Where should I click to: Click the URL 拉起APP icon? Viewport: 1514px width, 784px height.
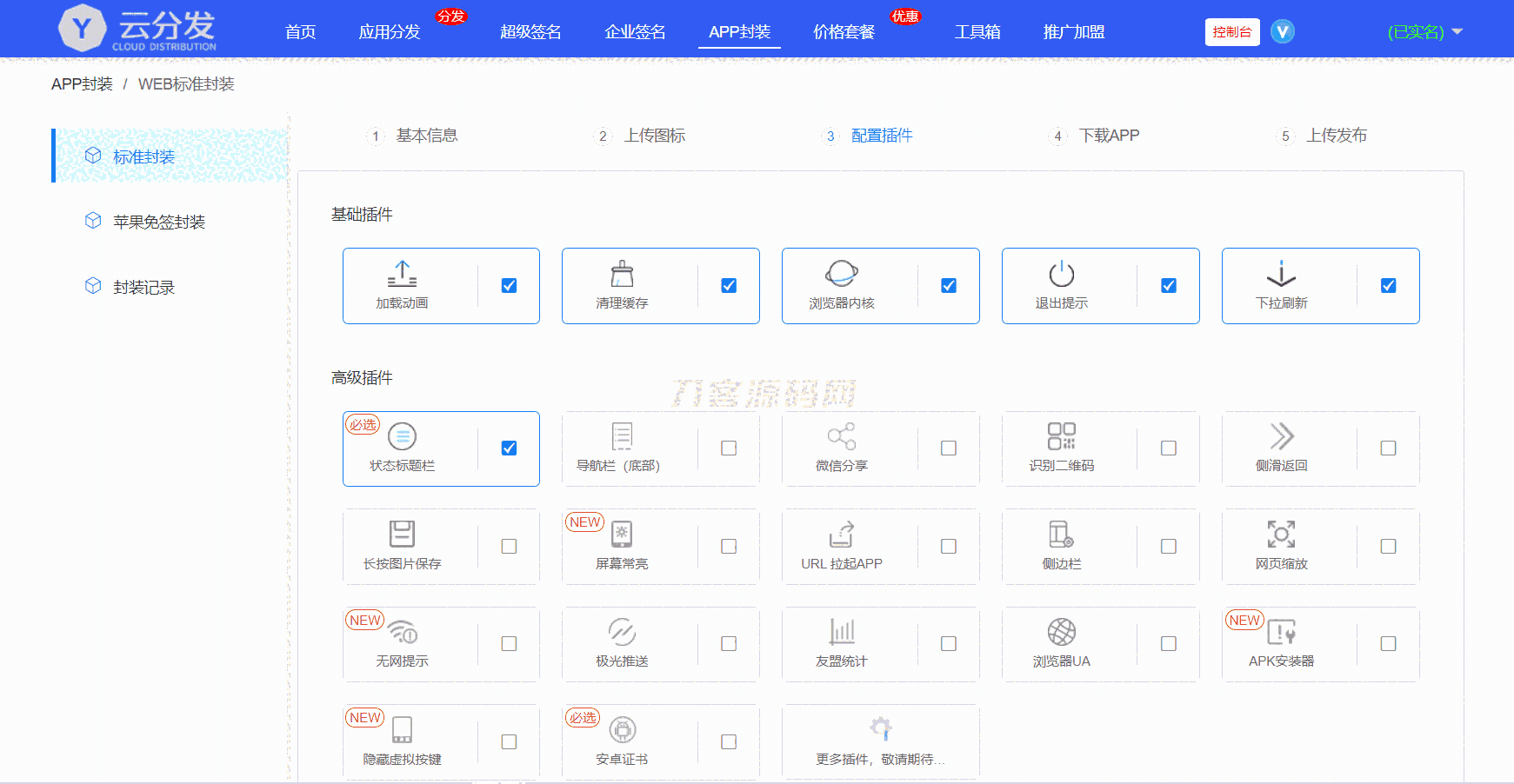(842, 534)
